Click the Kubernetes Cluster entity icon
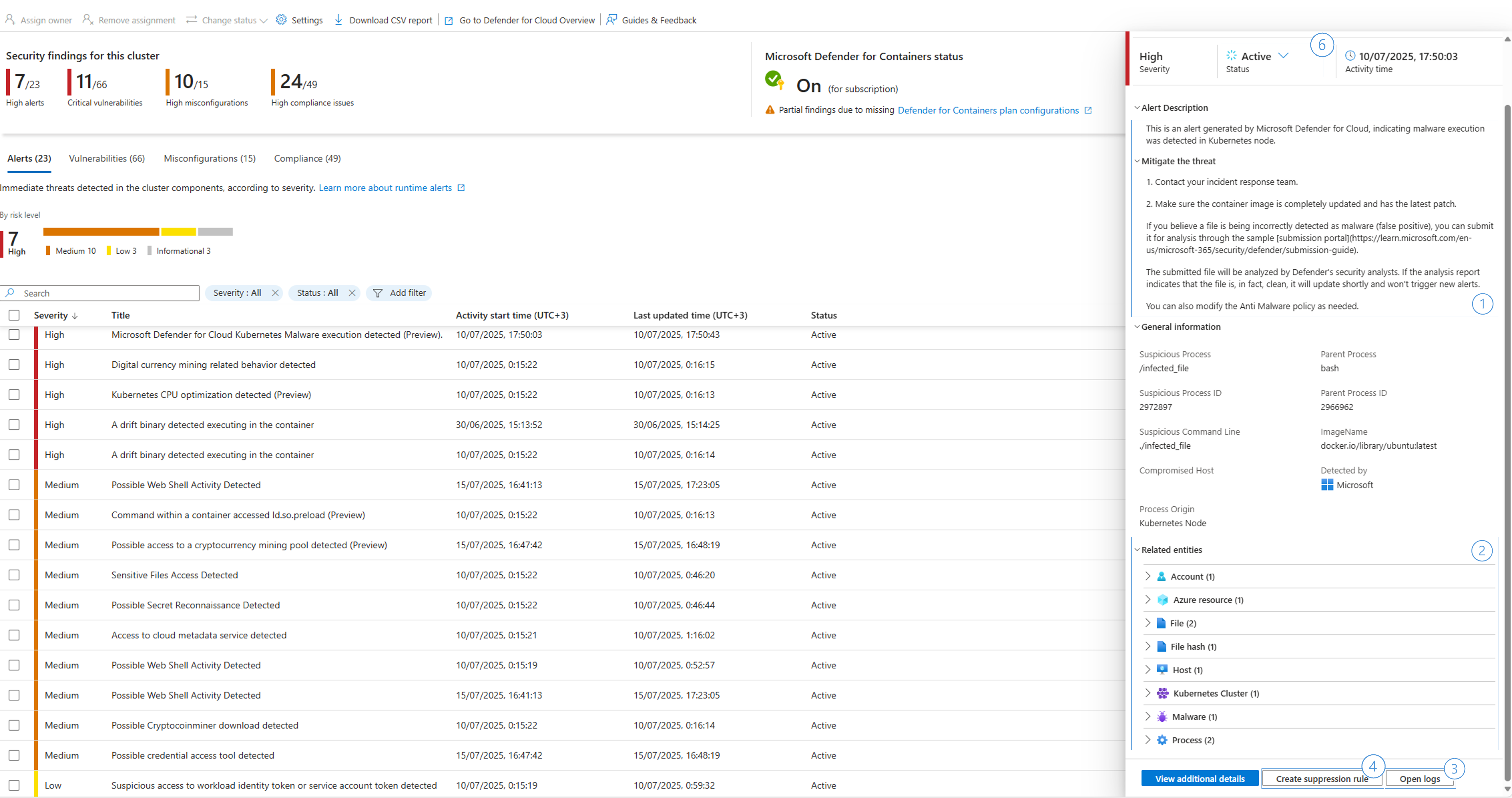The image size is (1512, 798). 1162,693
